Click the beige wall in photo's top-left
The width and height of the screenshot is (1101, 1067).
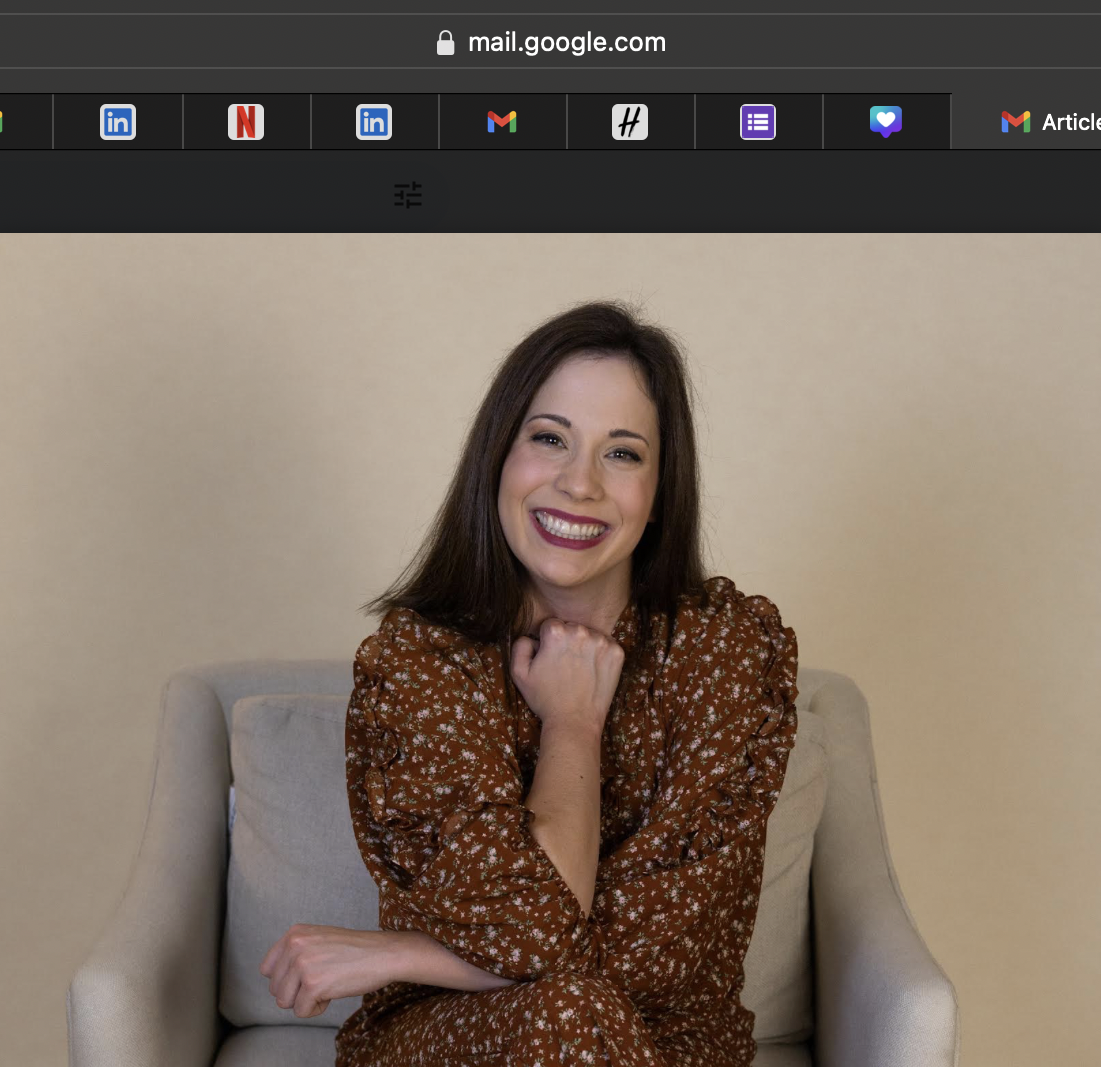[x=150, y=350]
